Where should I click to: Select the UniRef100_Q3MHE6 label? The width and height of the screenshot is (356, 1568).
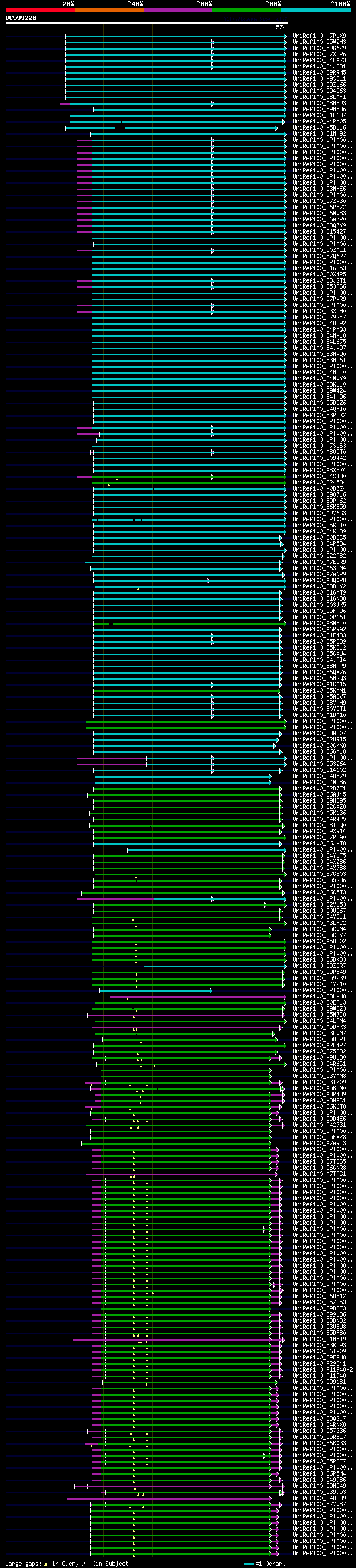pyautogui.click(x=319, y=189)
